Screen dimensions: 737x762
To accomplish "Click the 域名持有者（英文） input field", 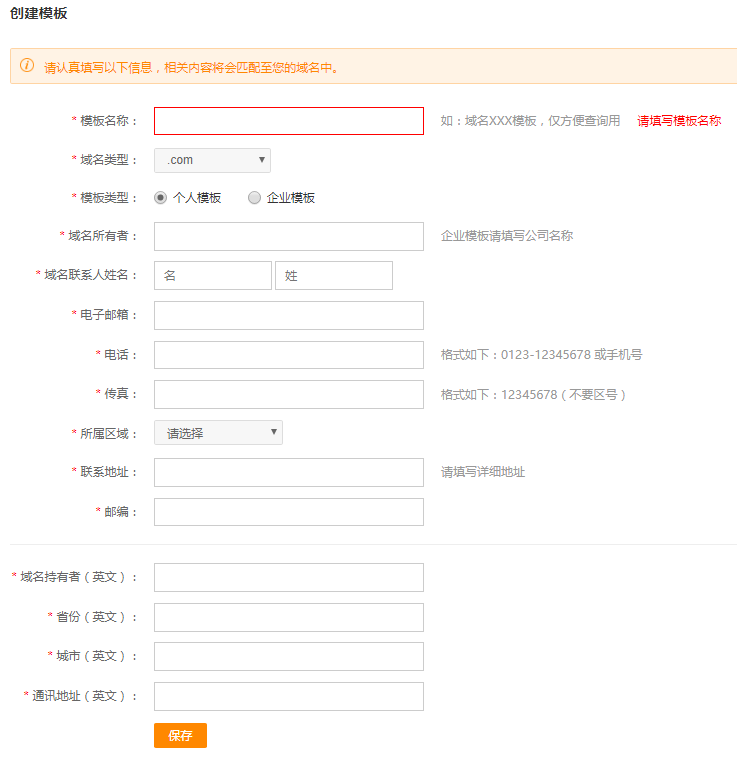I will [288, 577].
